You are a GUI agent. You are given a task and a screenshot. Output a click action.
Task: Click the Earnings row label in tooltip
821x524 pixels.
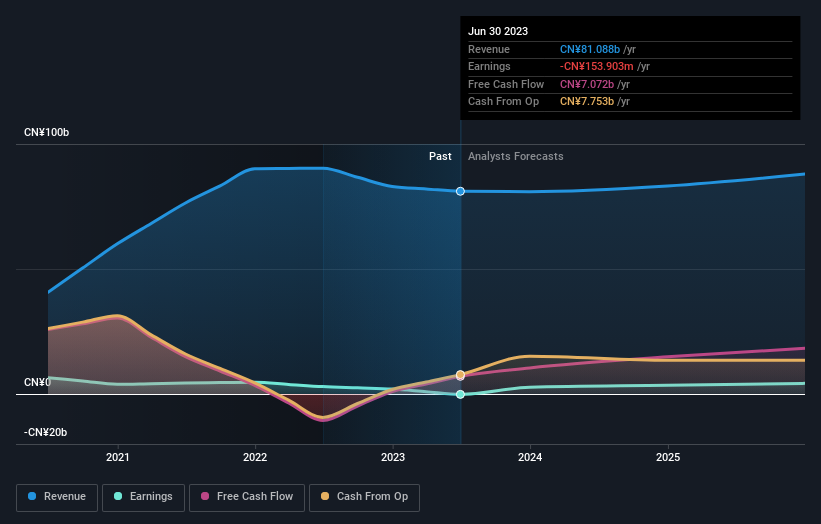(x=489, y=66)
